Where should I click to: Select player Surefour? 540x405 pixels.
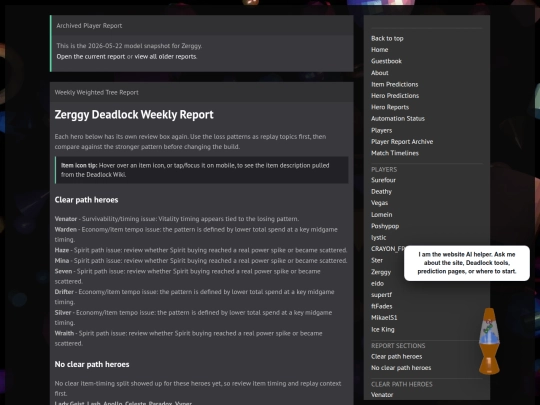tap(383, 180)
